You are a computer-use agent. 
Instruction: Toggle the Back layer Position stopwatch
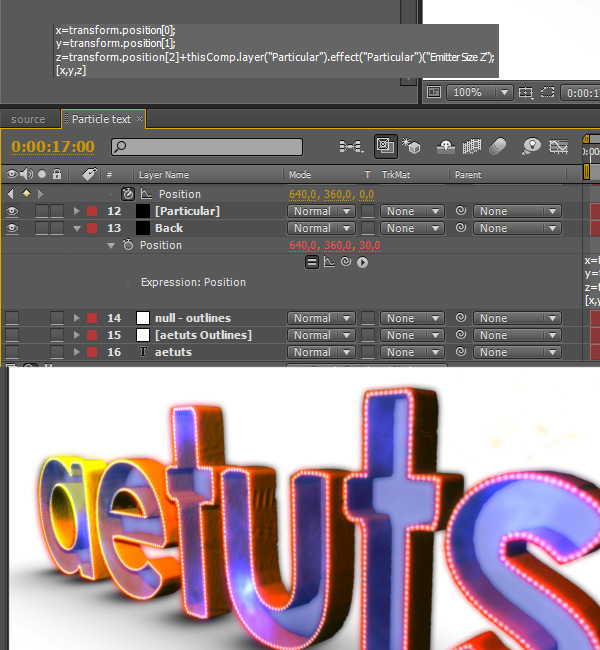pos(128,245)
